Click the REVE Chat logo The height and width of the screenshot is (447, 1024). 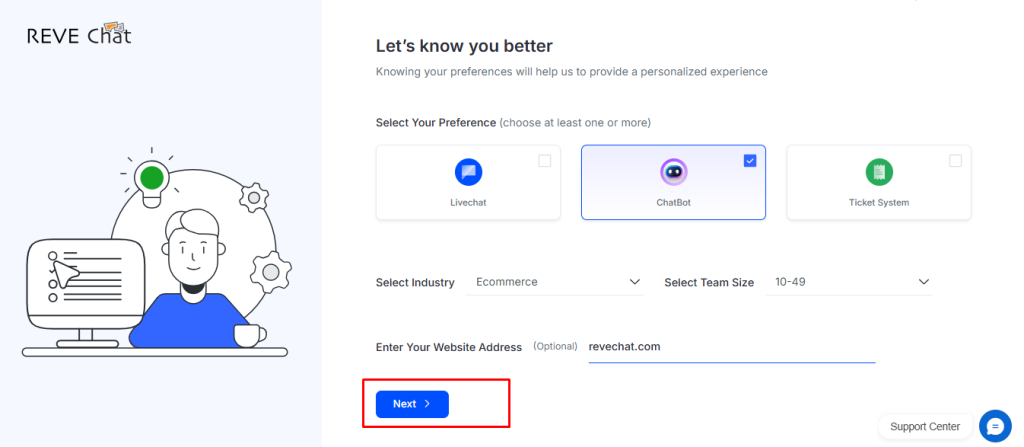tap(79, 35)
